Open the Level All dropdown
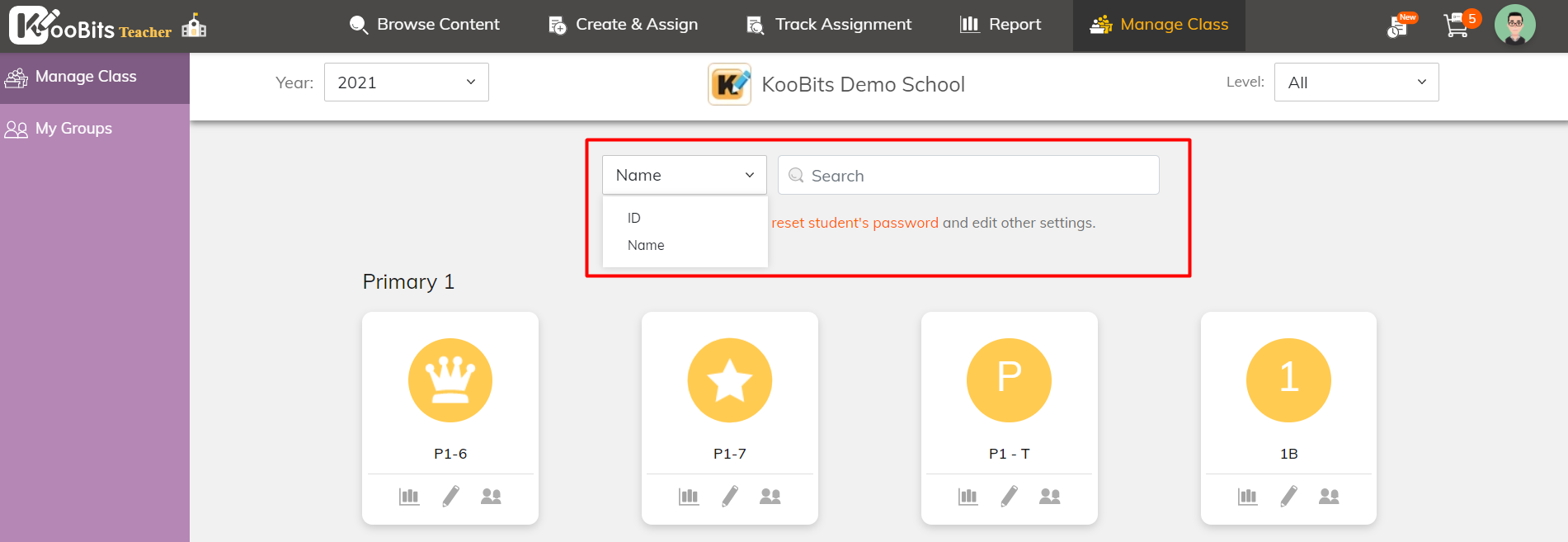The width and height of the screenshot is (1568, 542). pos(1356,82)
